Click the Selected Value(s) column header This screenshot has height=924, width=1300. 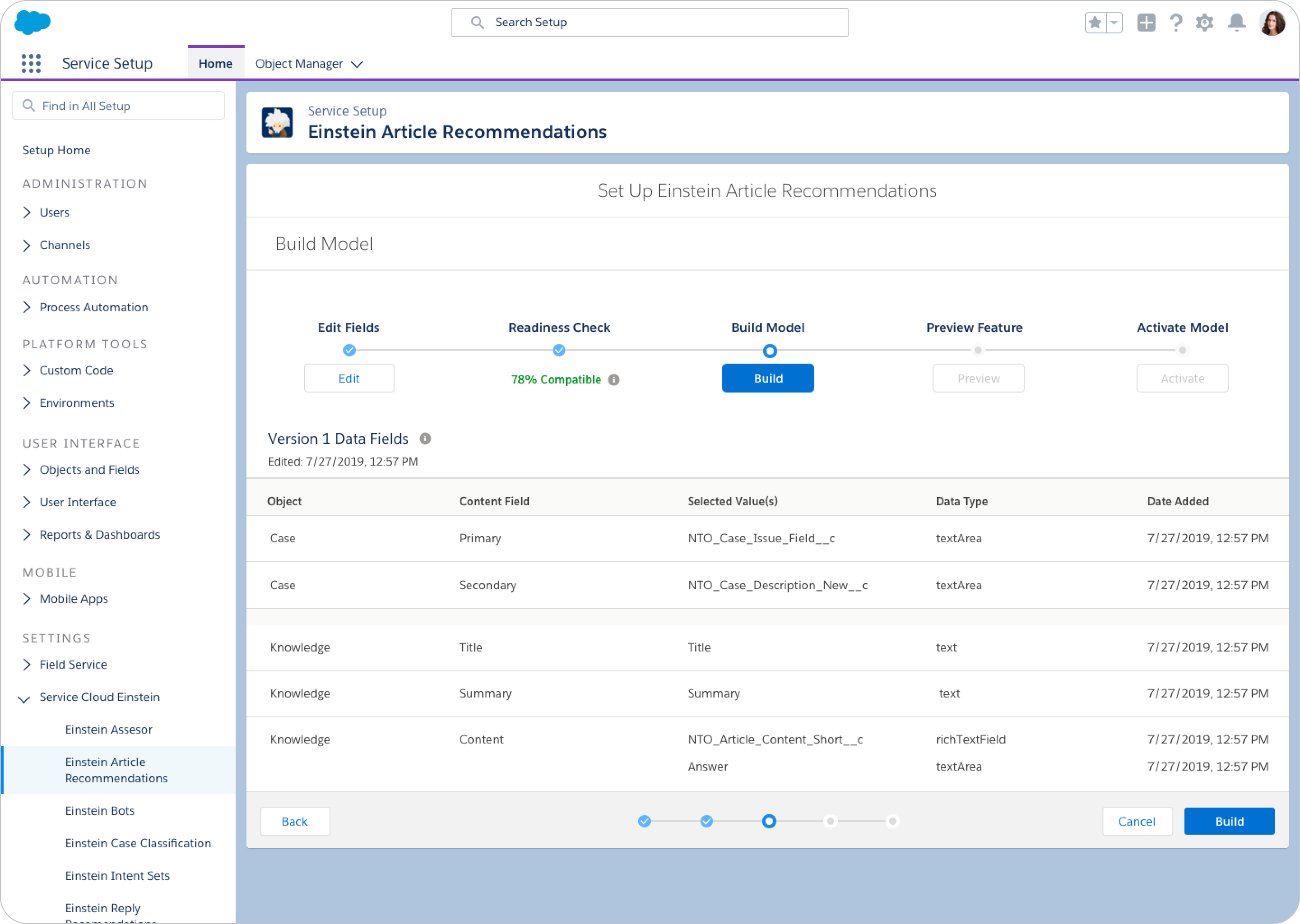733,501
